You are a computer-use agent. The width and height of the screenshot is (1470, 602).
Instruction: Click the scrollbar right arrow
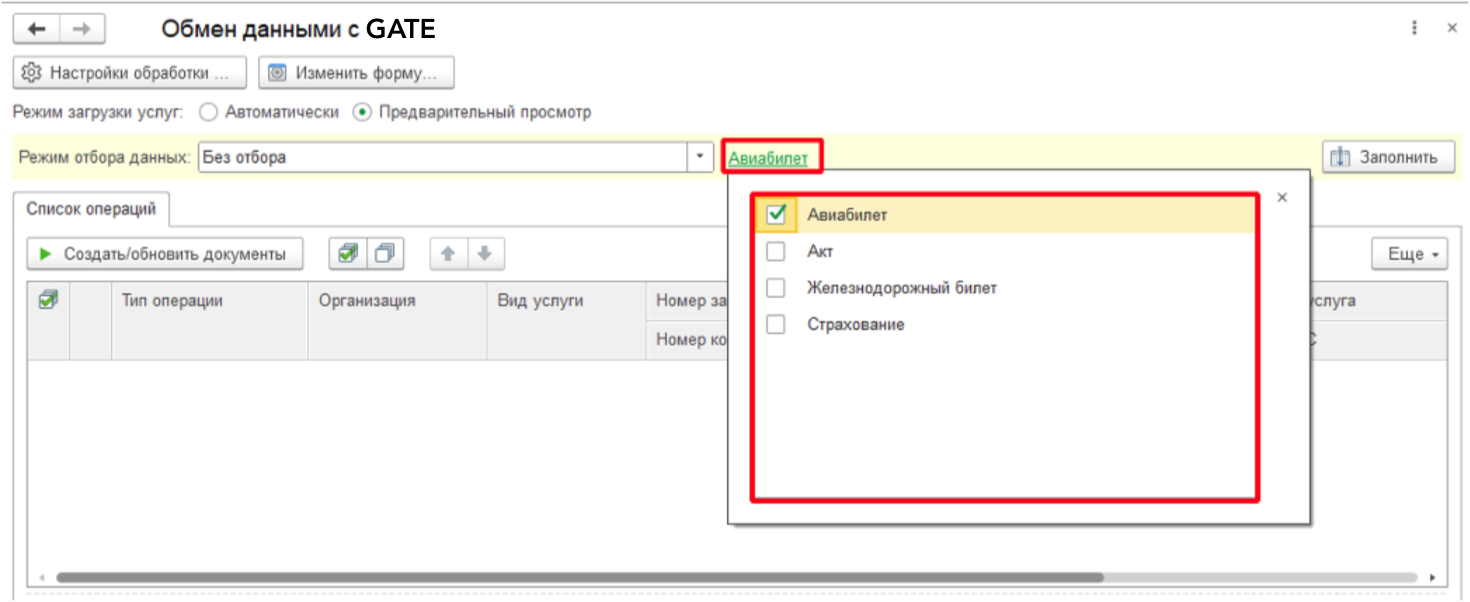[x=1432, y=577]
